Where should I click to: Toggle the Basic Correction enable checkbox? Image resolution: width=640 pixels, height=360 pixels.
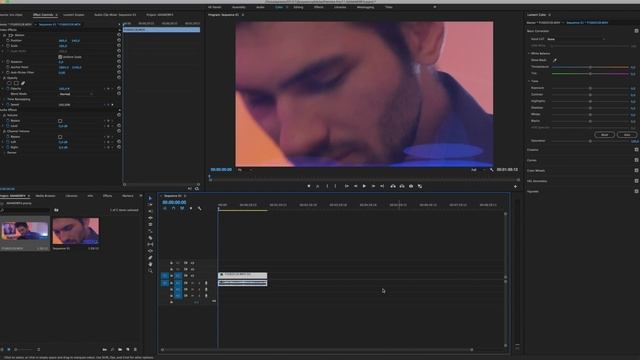[636, 31]
